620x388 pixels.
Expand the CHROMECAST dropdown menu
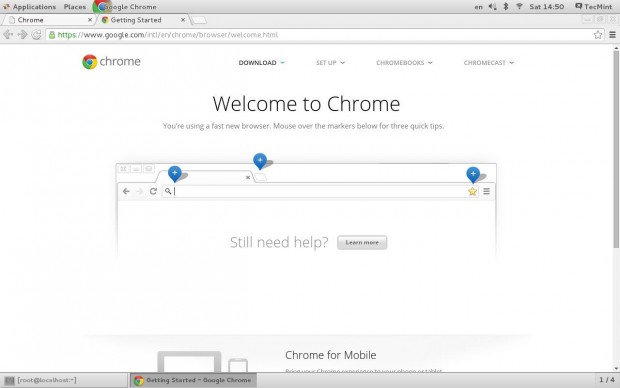489,63
